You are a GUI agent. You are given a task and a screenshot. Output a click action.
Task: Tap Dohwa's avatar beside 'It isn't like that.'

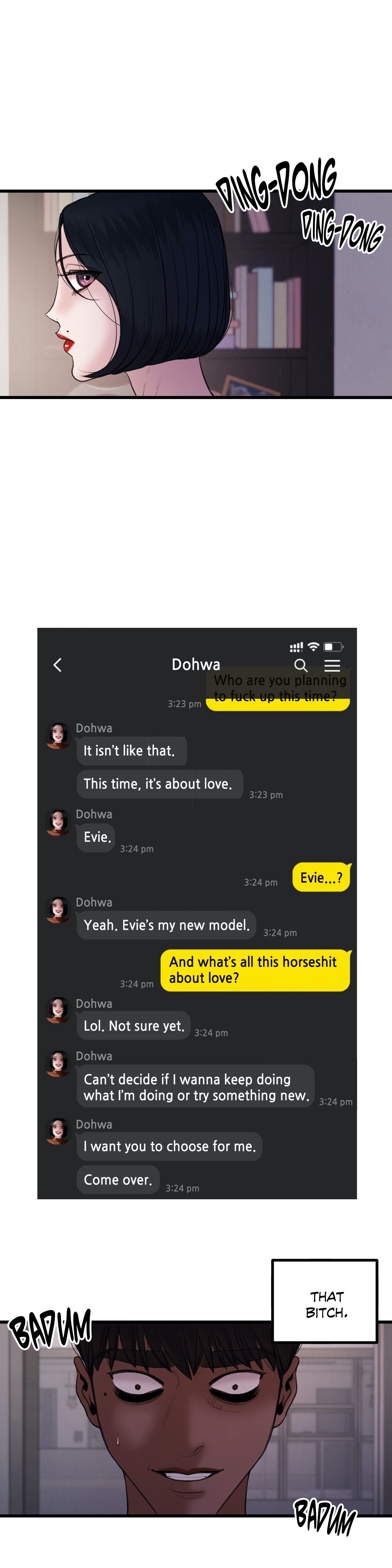[x=58, y=735]
